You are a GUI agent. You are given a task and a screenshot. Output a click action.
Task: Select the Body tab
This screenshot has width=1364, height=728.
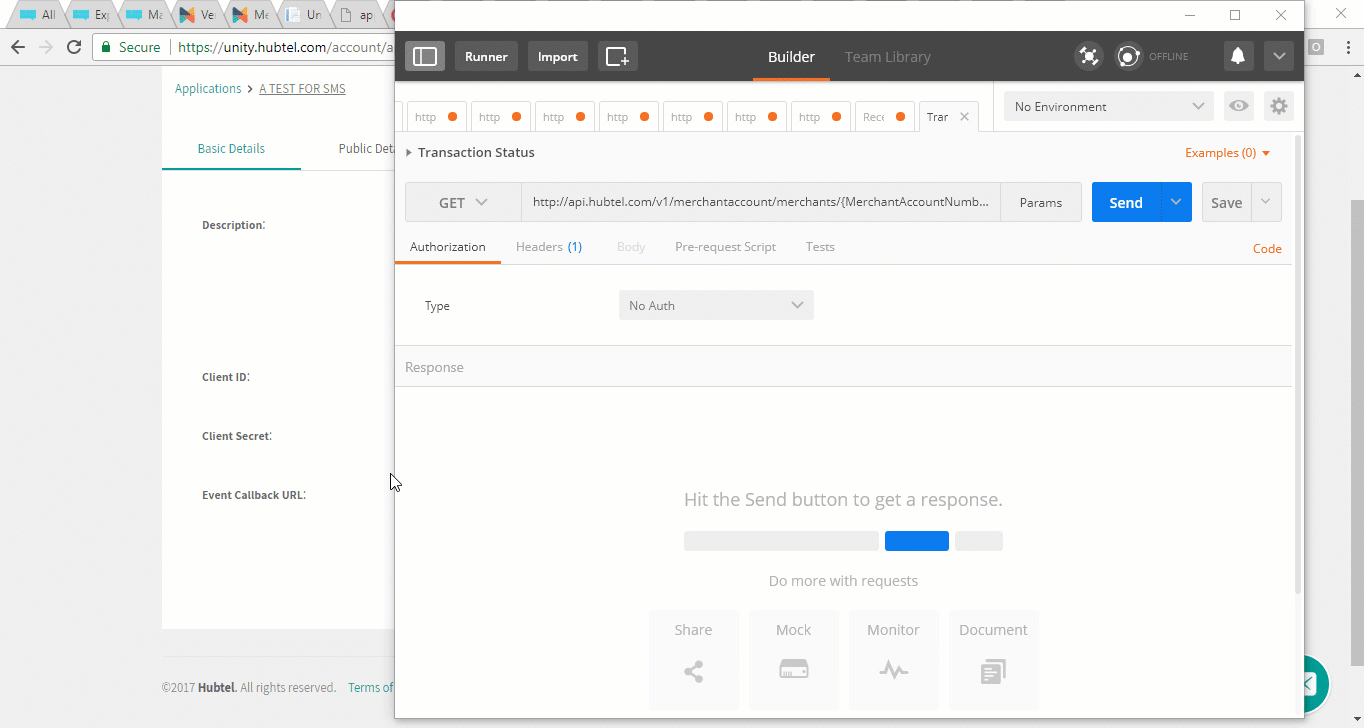pyautogui.click(x=631, y=247)
